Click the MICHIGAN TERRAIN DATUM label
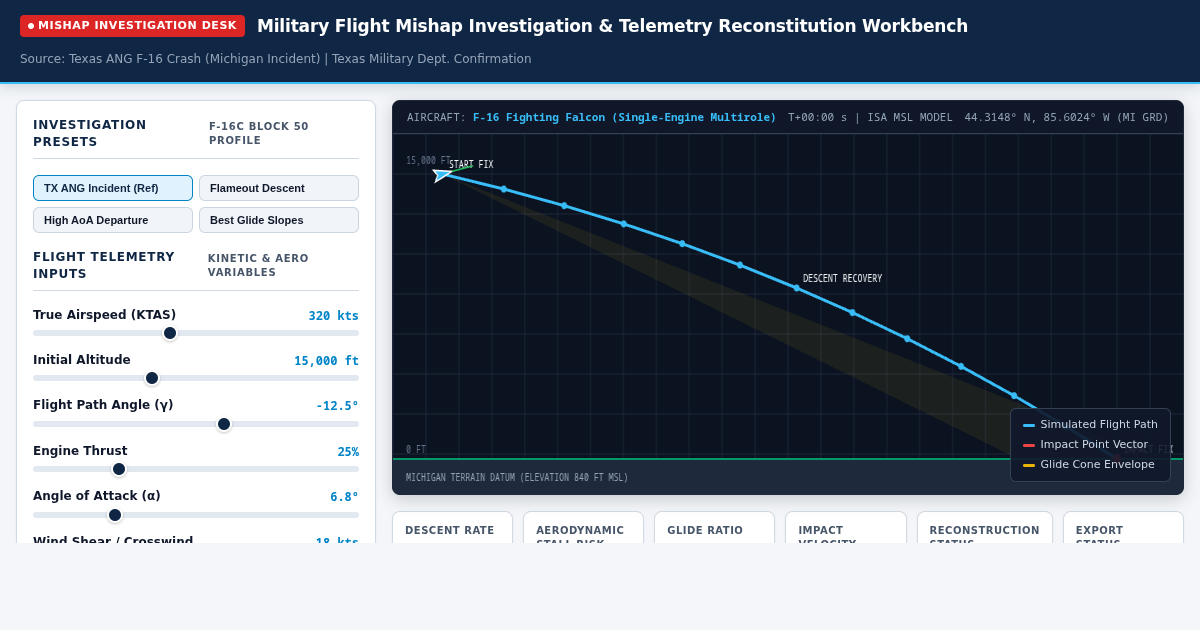Image resolution: width=1200 pixels, height=630 pixels. point(517,478)
